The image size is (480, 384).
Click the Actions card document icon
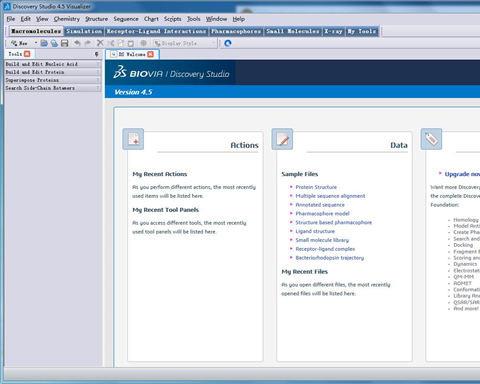pyautogui.click(x=133, y=139)
